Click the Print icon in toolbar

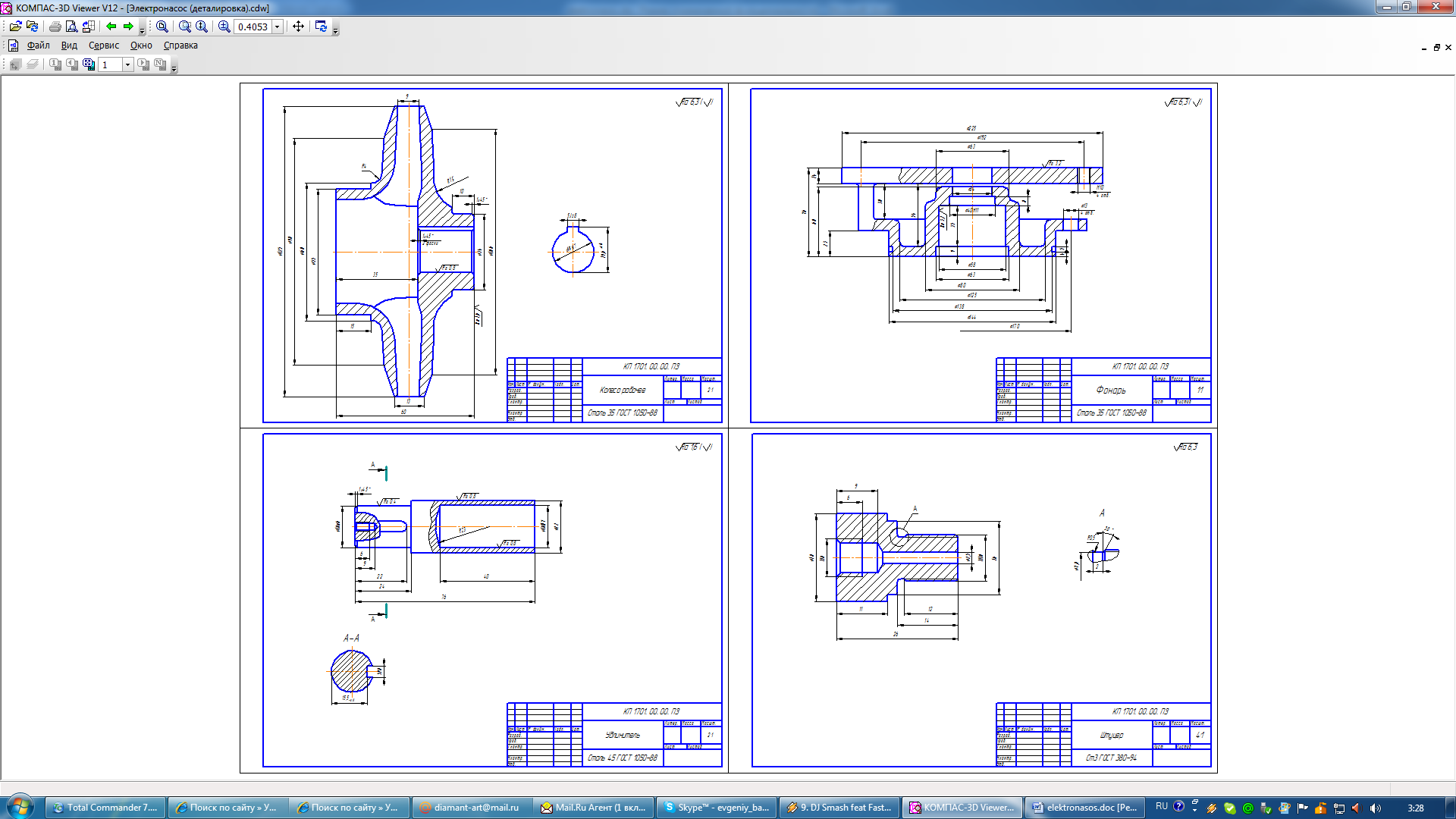coord(55,27)
